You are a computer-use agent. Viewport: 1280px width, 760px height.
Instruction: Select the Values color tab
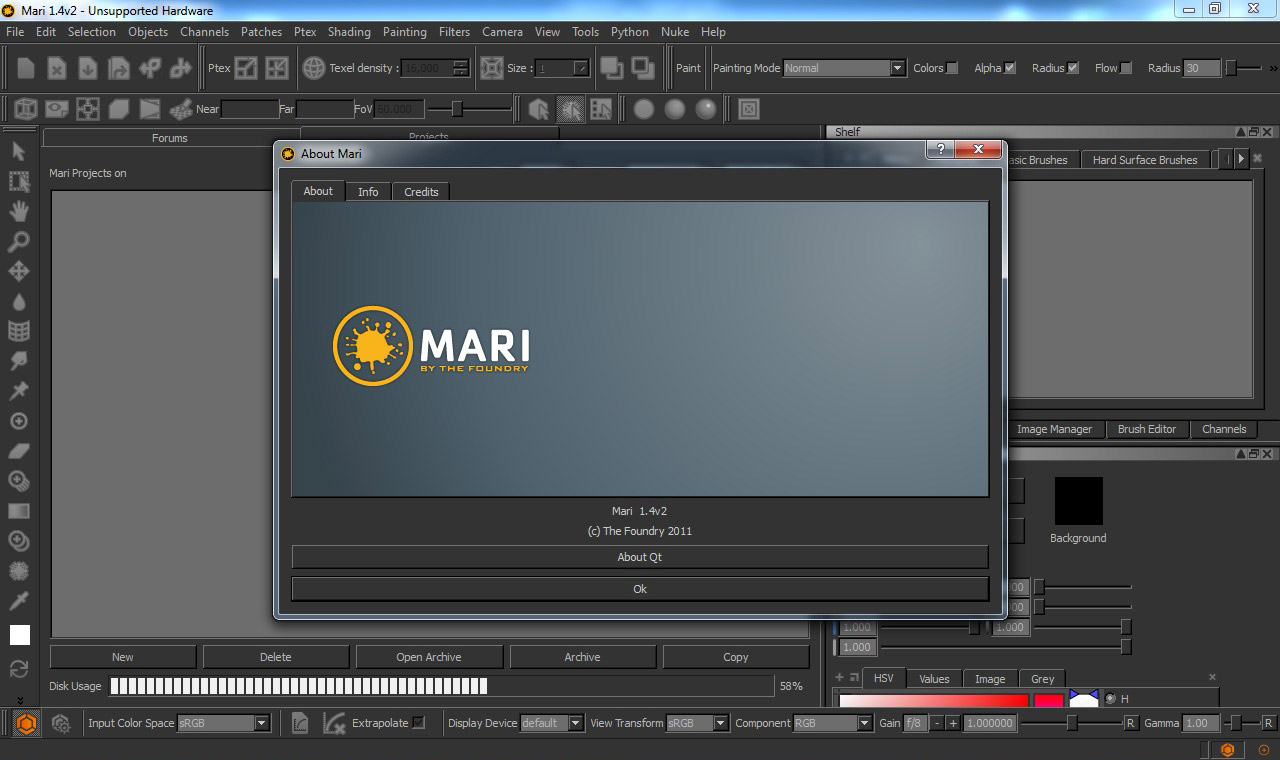pos(934,678)
